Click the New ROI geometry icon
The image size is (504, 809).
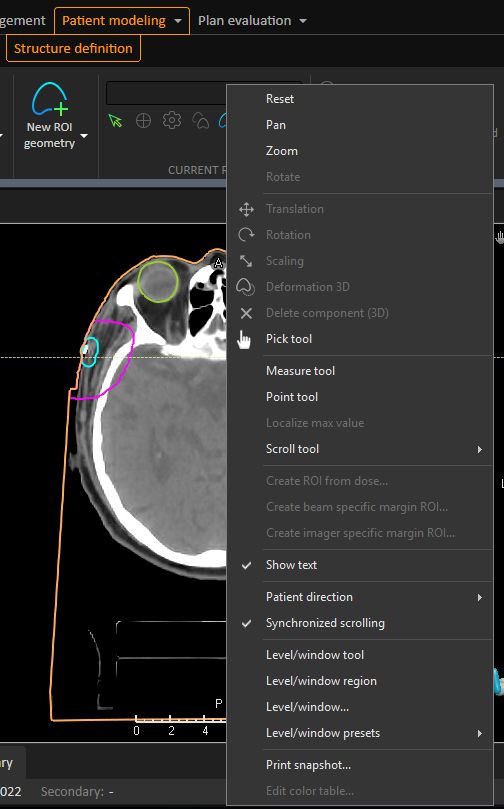click(x=50, y=99)
